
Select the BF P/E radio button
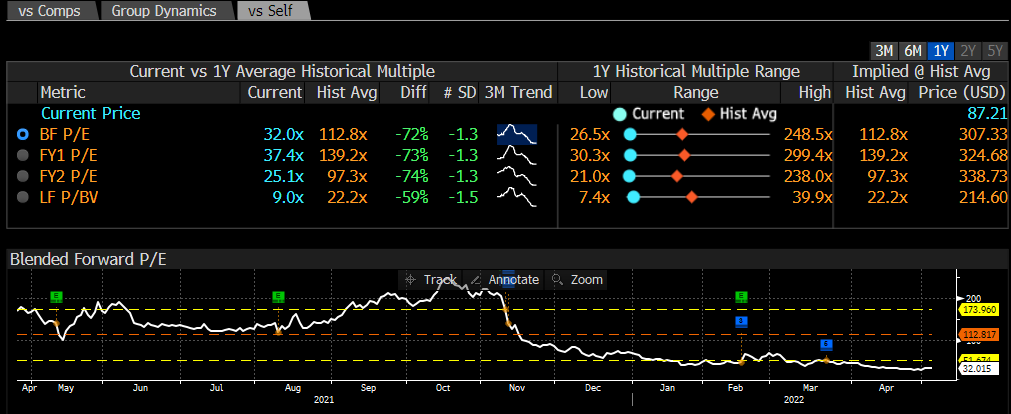coord(23,134)
